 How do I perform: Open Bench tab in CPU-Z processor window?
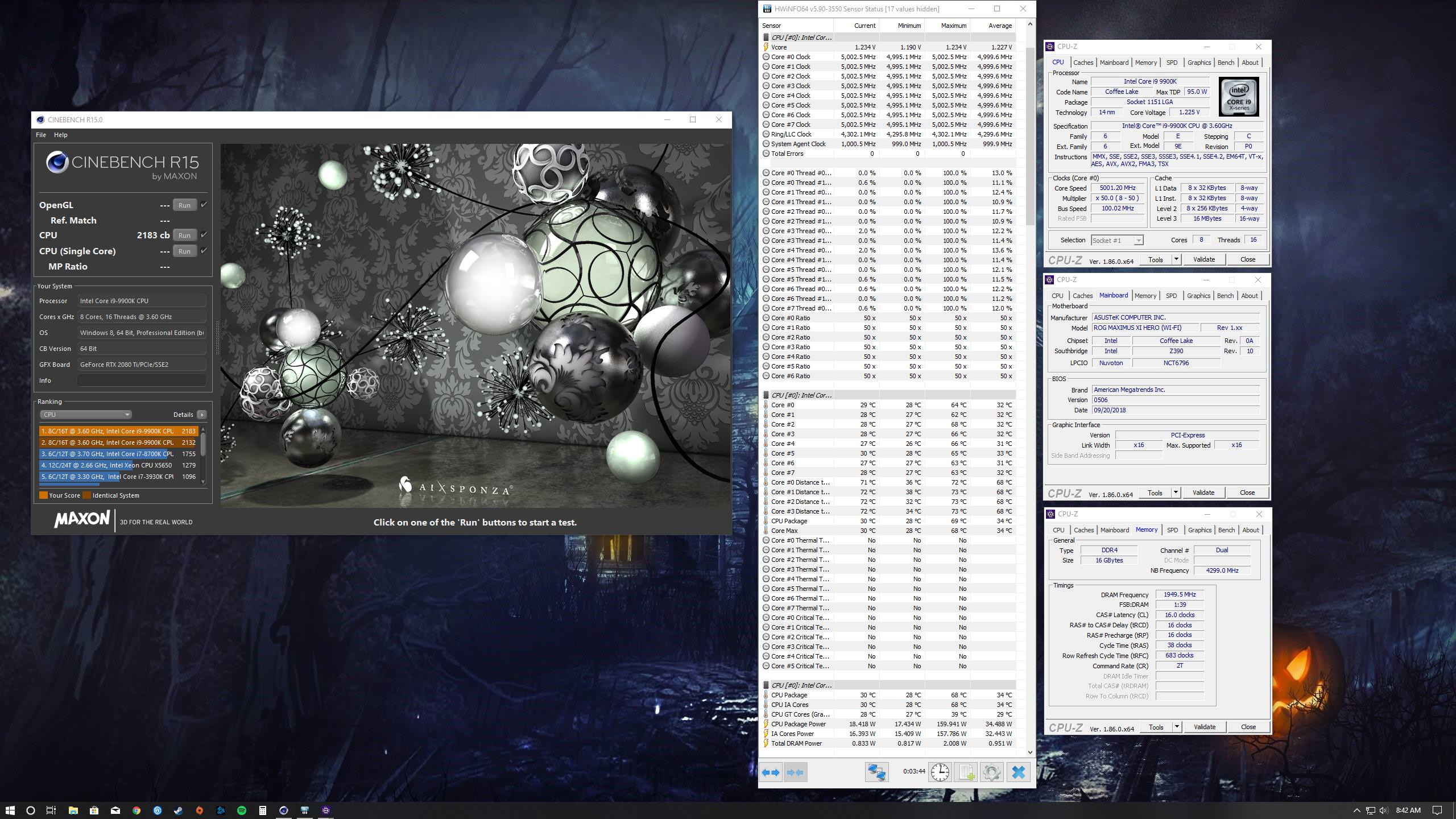coord(1226,63)
